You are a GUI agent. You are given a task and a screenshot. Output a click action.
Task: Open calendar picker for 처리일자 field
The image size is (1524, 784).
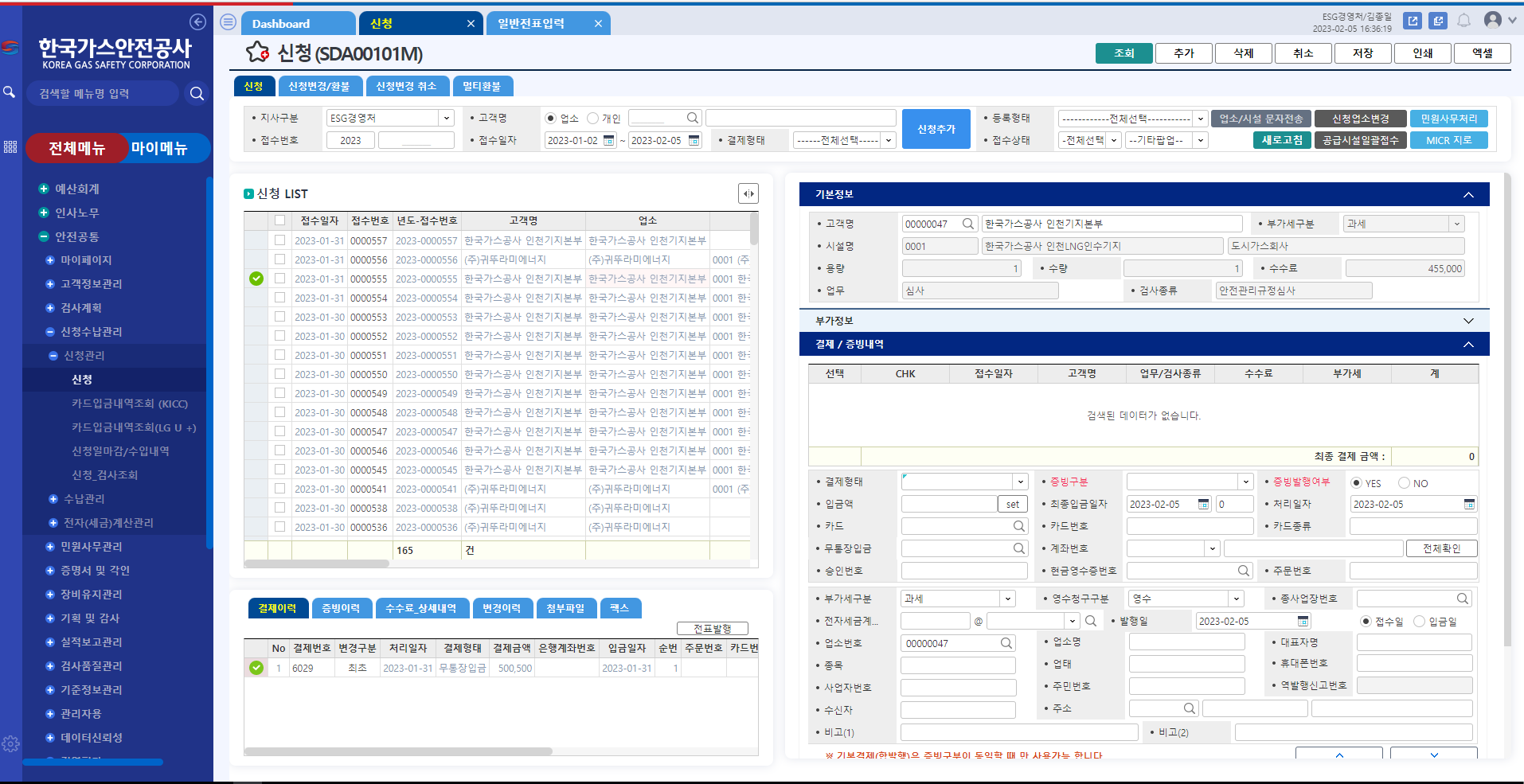tap(1469, 504)
